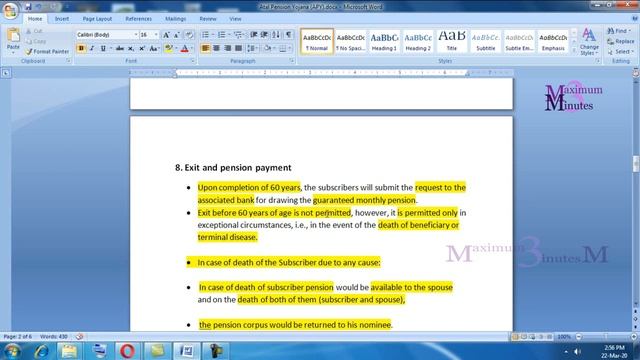Toggle Underline formatting
640x360 pixels.
(103, 48)
